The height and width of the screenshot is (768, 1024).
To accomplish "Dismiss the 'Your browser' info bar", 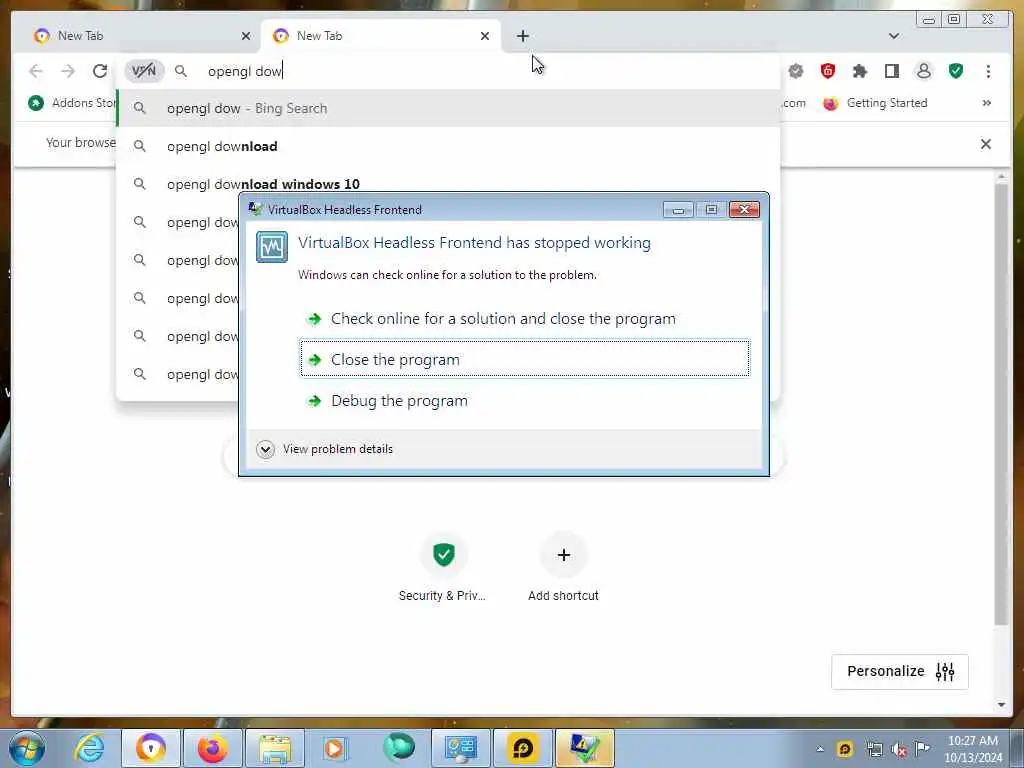I will pos(985,144).
